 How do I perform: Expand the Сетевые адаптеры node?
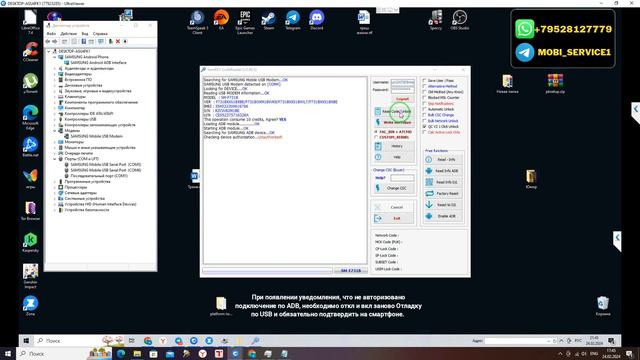click(55, 193)
